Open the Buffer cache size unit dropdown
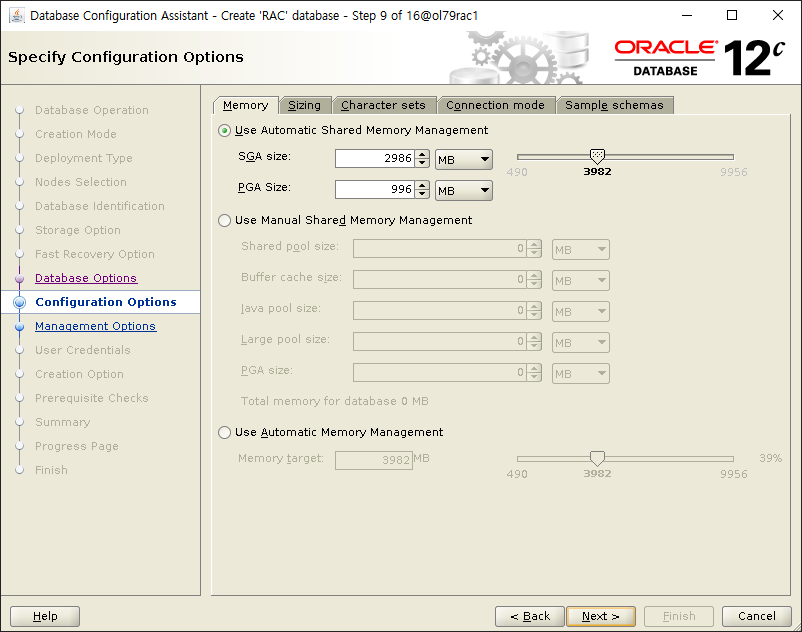This screenshot has width=802, height=632. tap(581, 281)
